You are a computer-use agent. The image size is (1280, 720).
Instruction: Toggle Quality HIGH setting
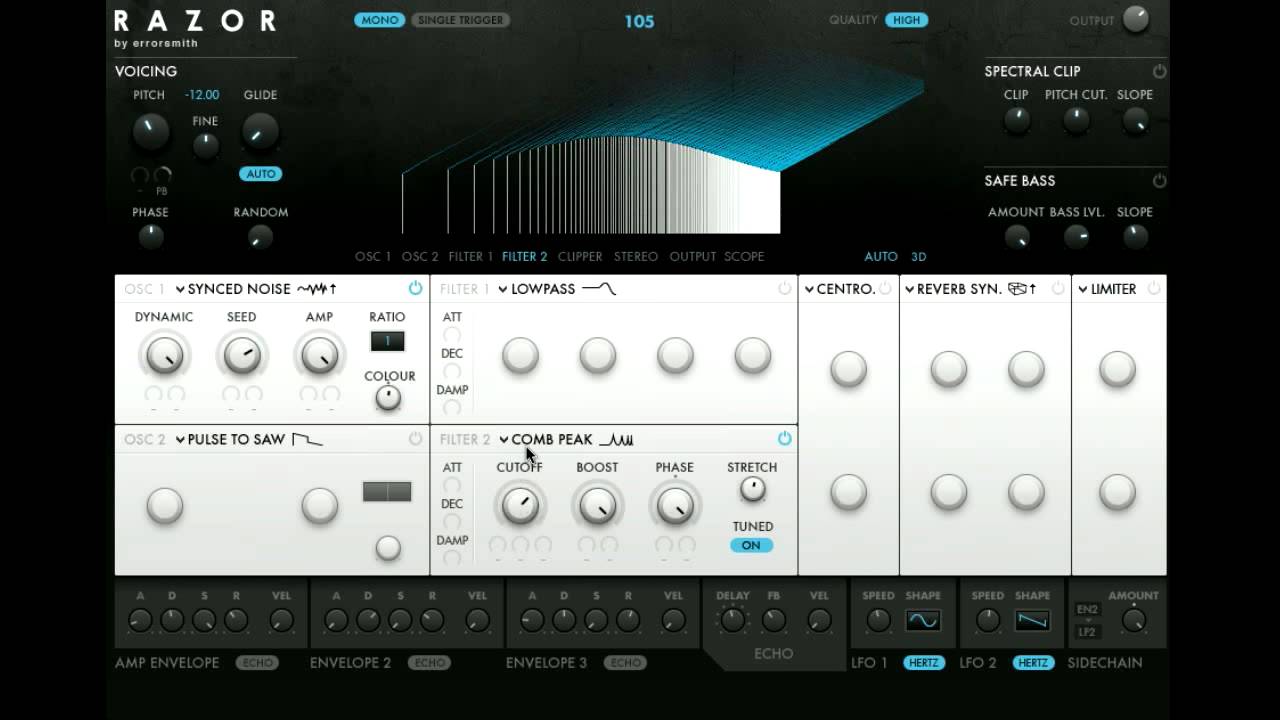point(906,20)
